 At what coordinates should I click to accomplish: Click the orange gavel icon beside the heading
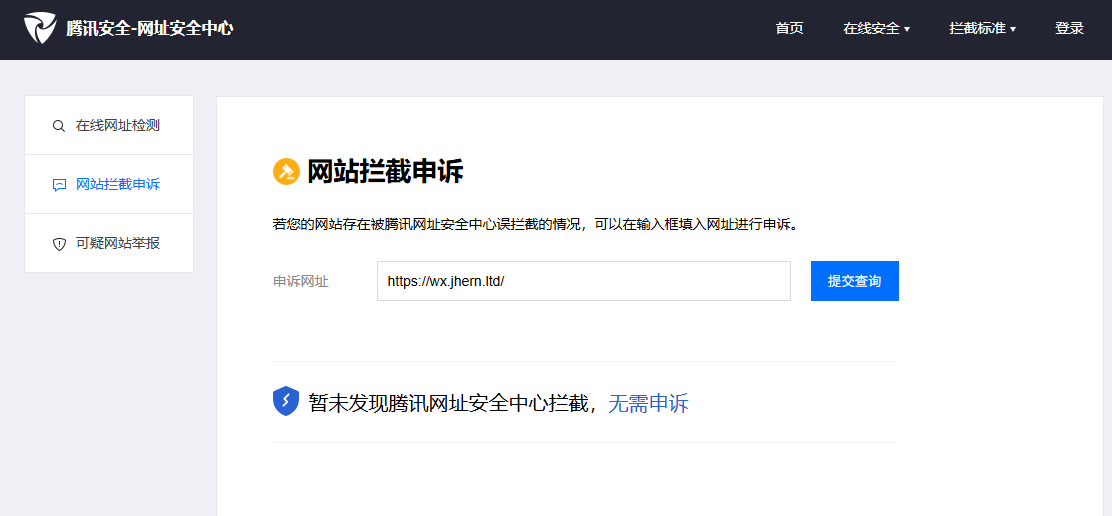pos(287,172)
